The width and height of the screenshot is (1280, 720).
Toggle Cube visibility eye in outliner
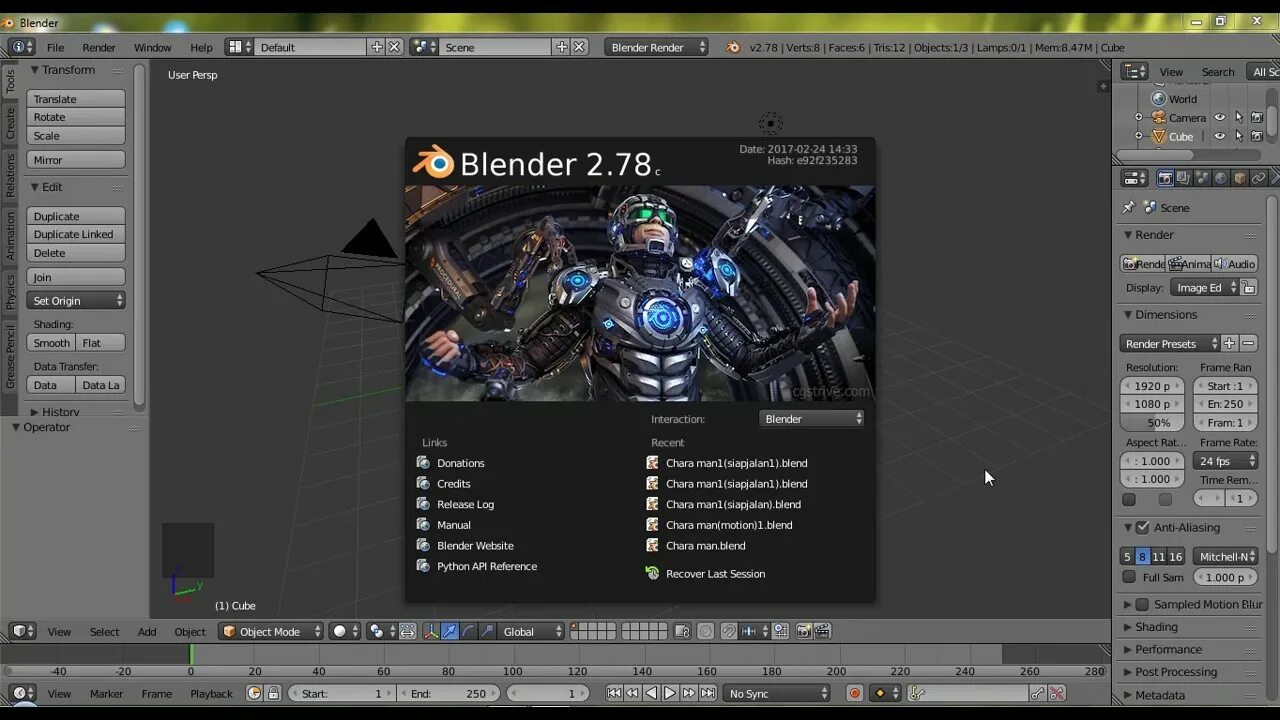[x=1220, y=136]
